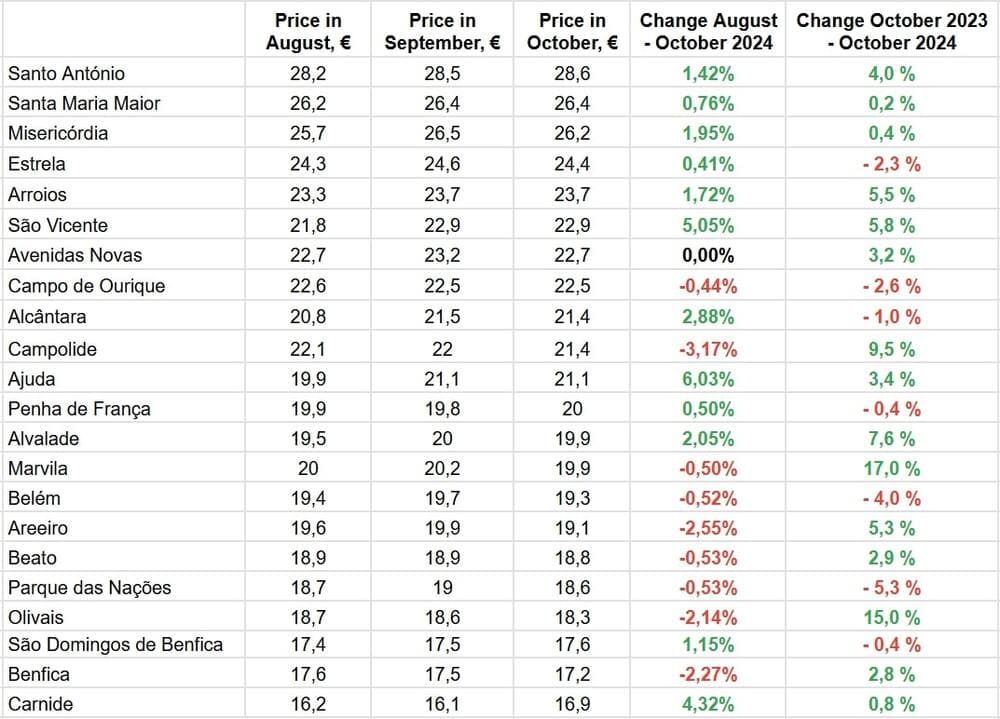
Task: Select the Parque das Nações row label
Action: [90, 587]
